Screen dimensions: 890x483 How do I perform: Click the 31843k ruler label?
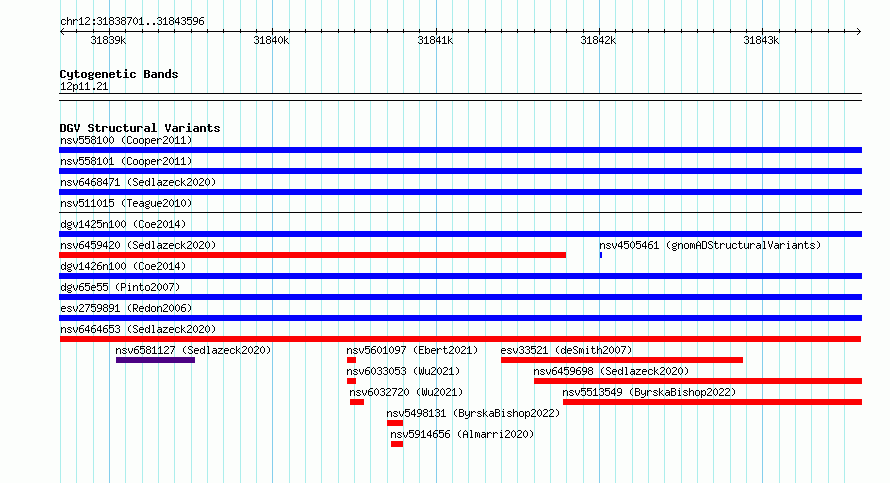761,40
